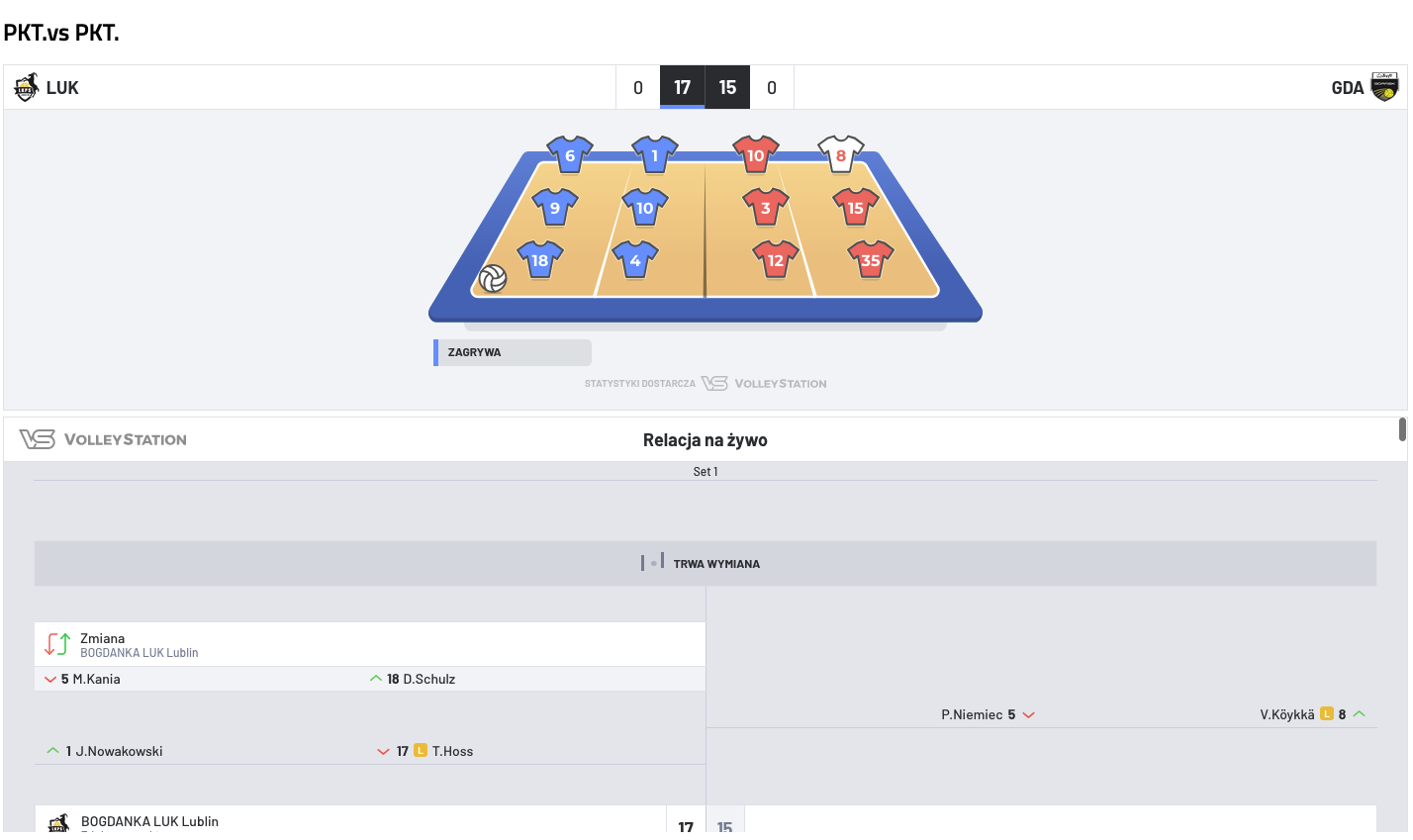Image resolution: width=1413 pixels, height=840 pixels.
Task: Click the green up arrow beside D.Schulz
Action: [x=376, y=679]
